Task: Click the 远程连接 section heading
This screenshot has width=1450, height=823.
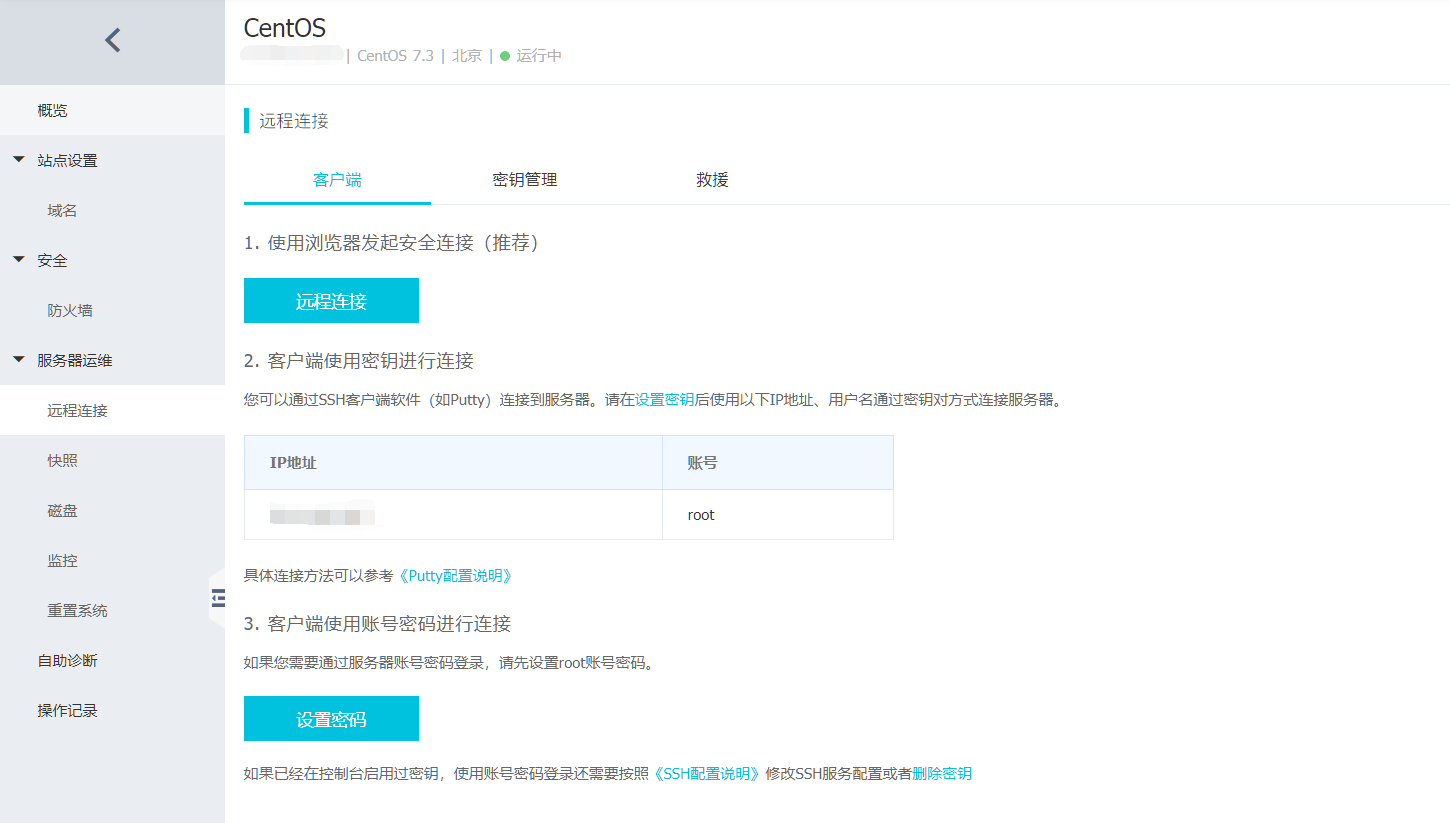Action: click(294, 121)
